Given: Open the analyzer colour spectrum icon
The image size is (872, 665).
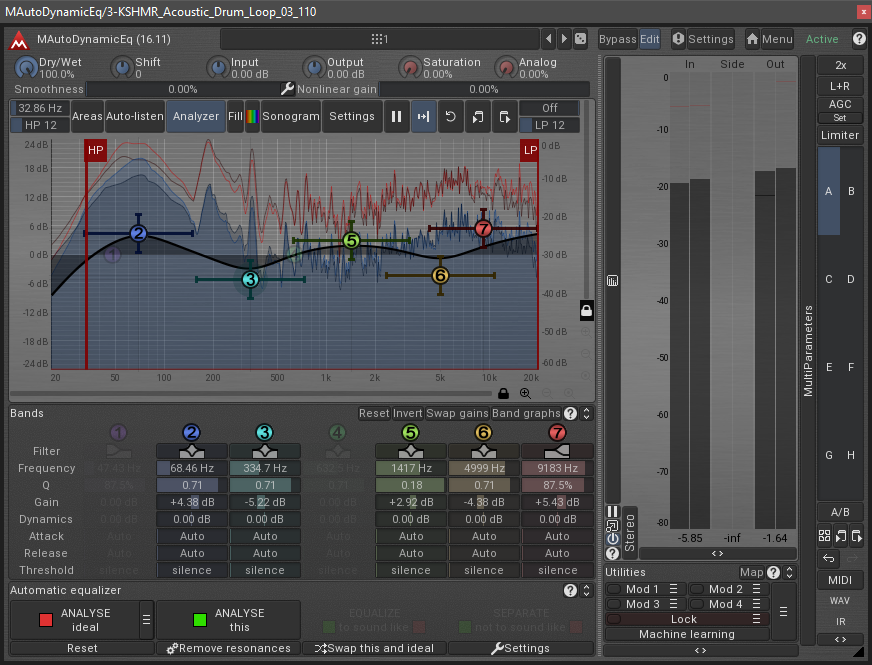Looking at the screenshot, I should pos(252,116).
